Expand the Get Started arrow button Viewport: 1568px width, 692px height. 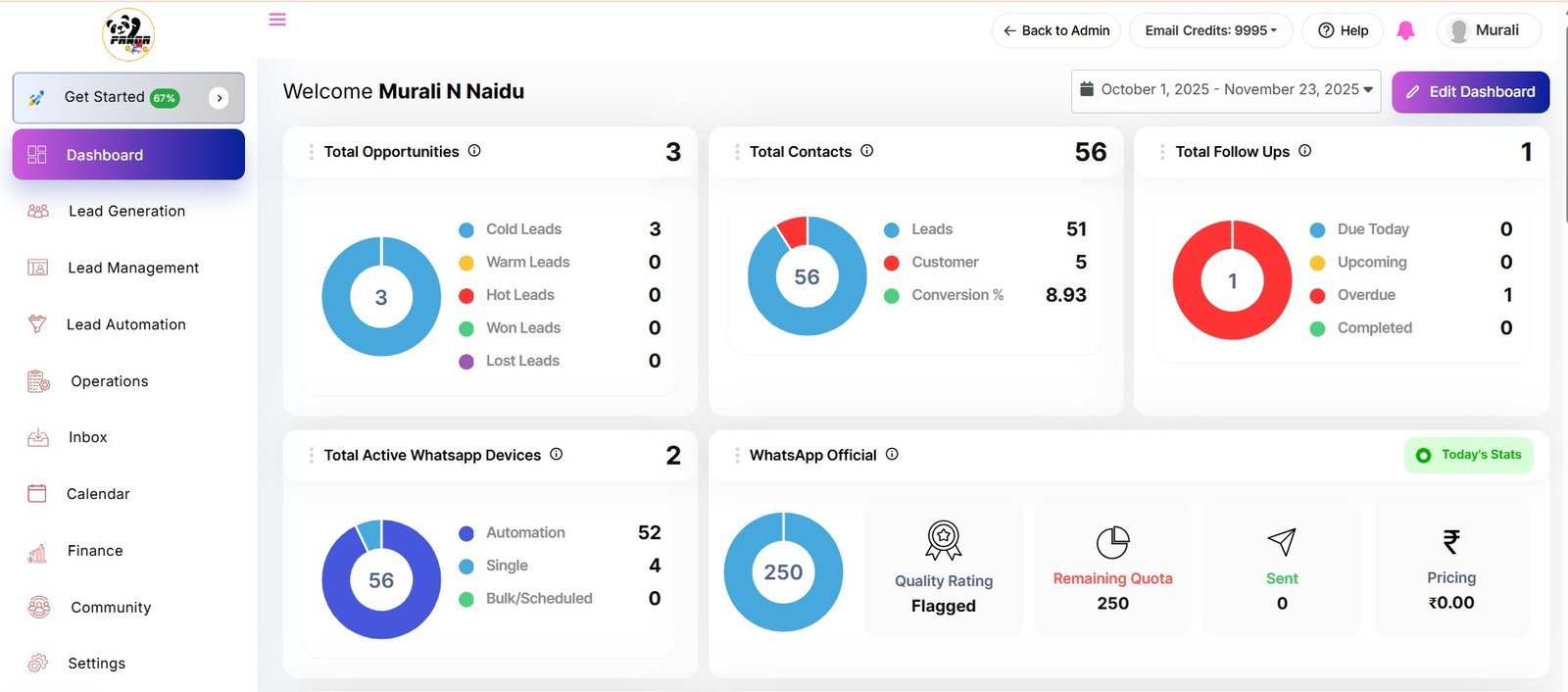point(220,98)
